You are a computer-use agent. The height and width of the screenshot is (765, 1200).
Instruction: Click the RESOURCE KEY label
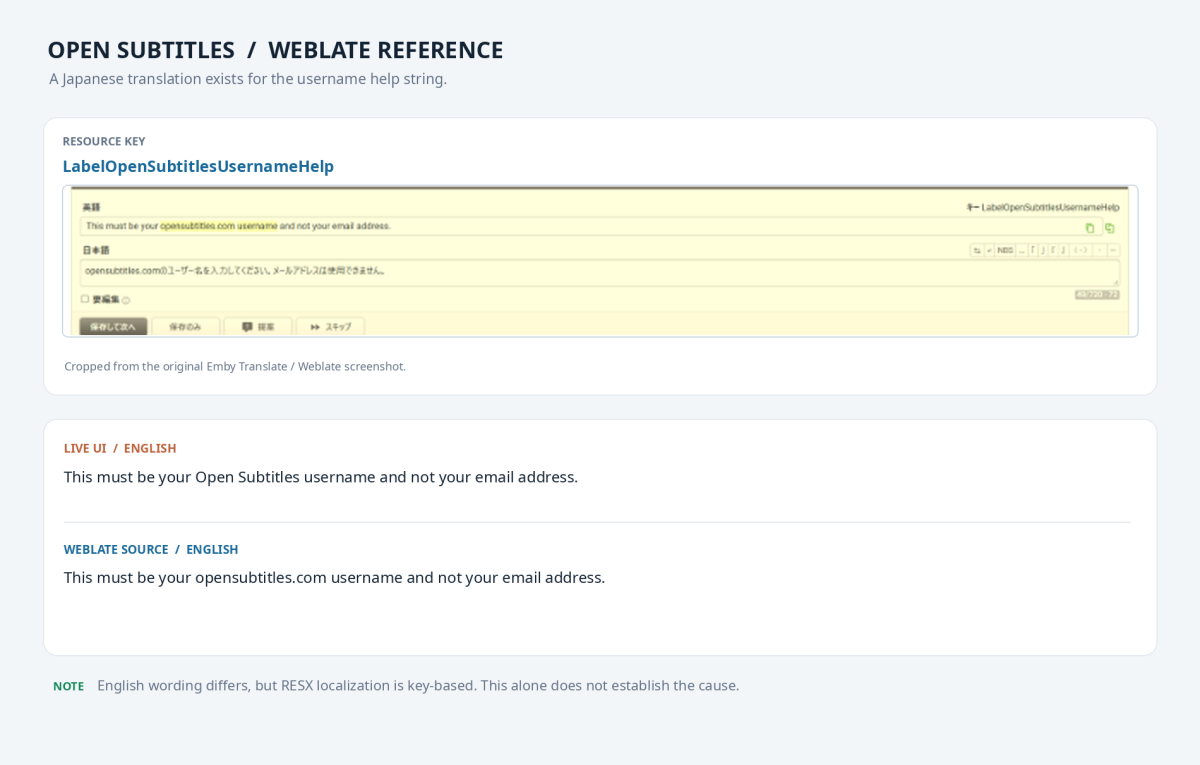point(104,141)
